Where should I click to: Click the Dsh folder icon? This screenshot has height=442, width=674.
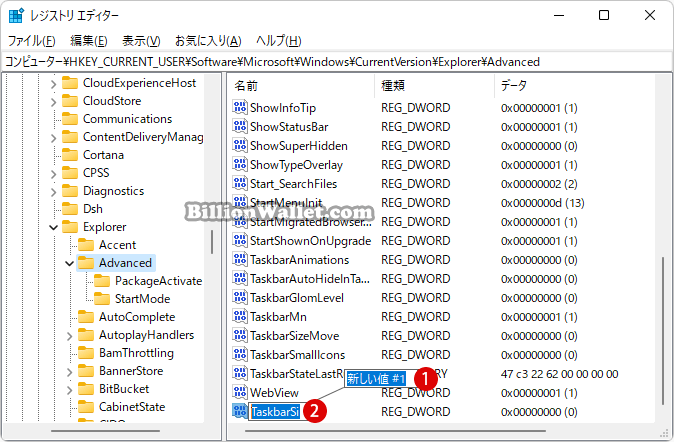pos(70,209)
